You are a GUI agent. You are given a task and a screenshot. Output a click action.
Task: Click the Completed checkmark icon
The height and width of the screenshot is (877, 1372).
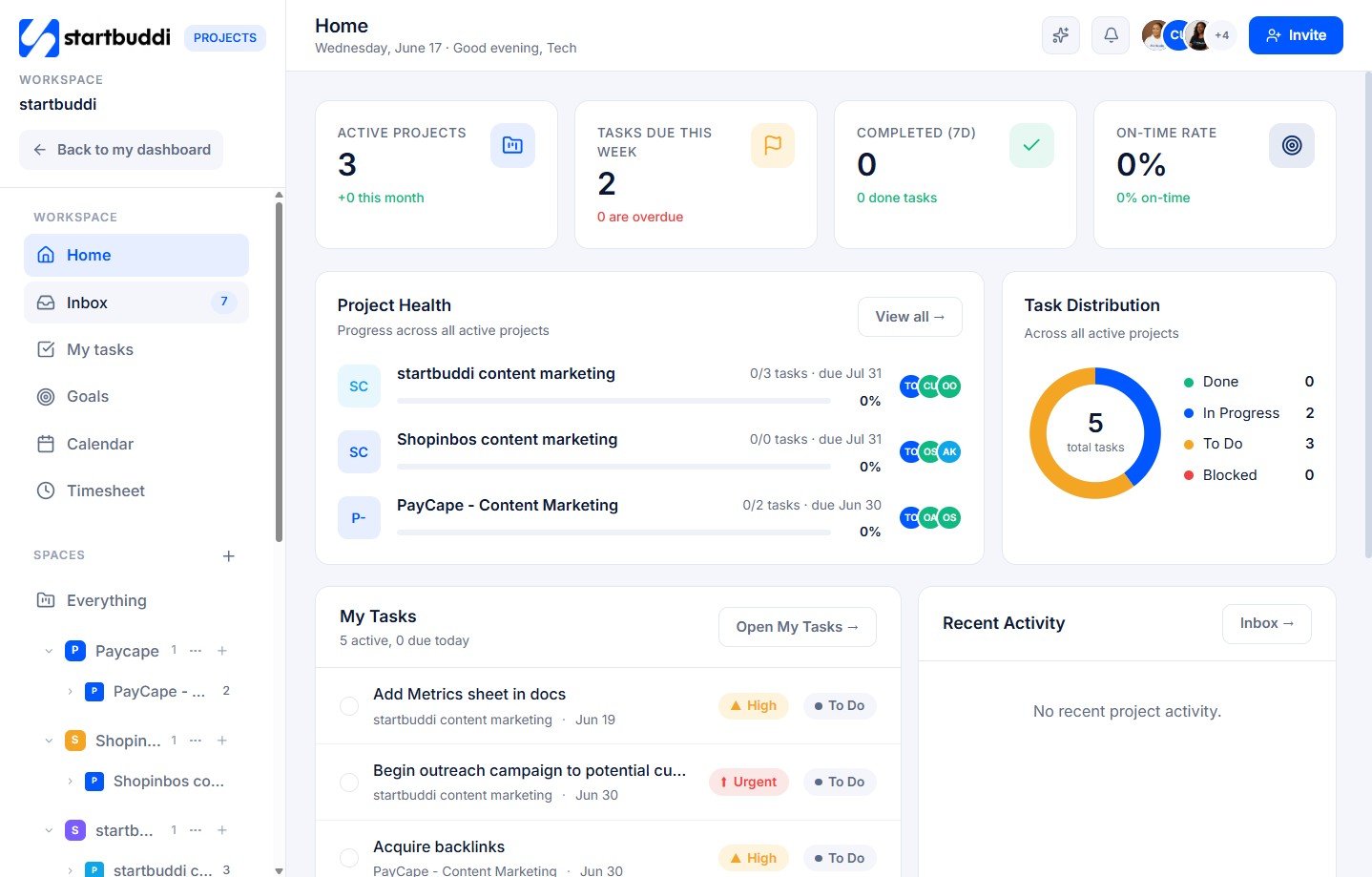[x=1031, y=145]
